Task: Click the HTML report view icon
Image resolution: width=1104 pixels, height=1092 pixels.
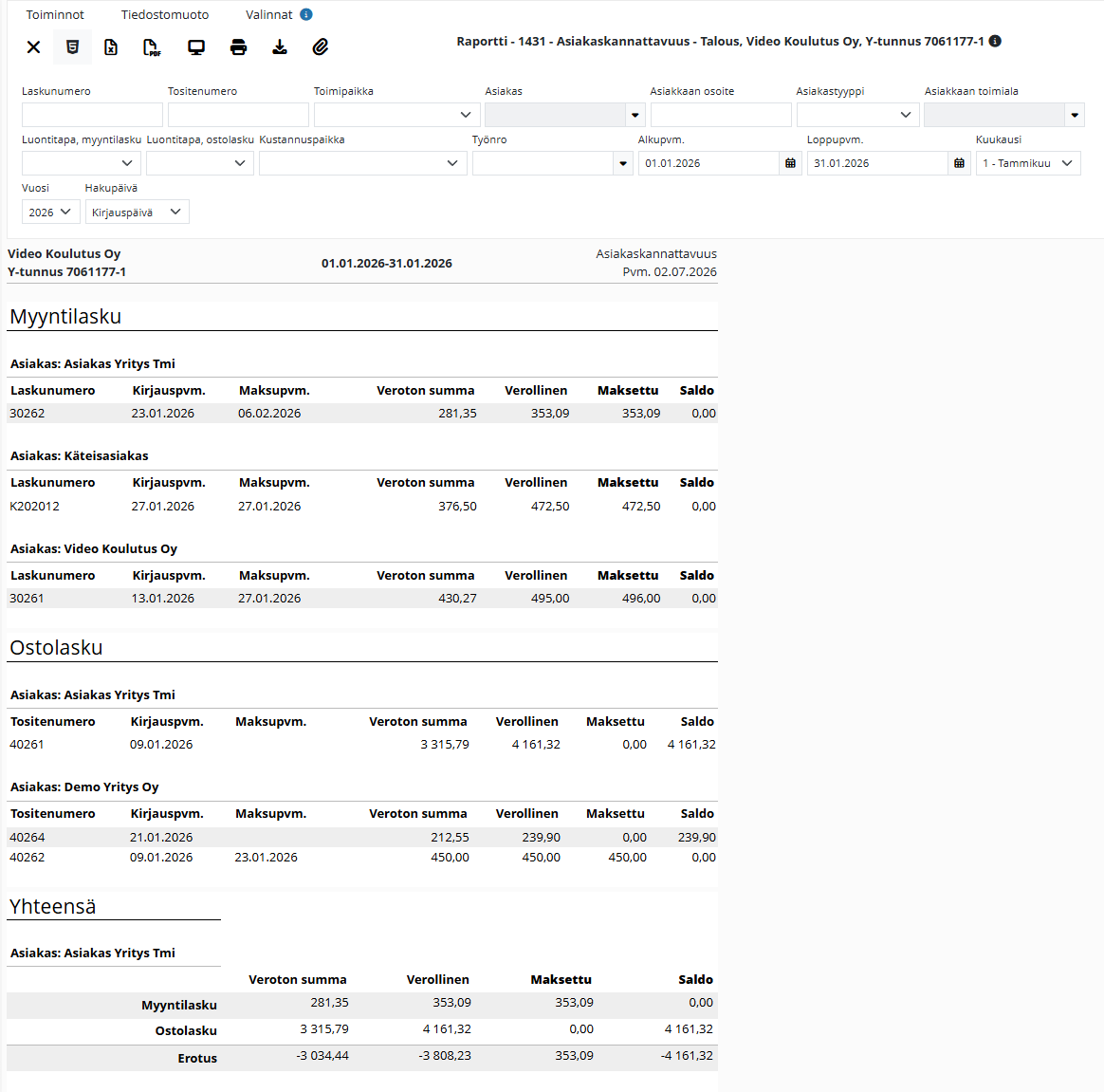Action: [x=72, y=47]
